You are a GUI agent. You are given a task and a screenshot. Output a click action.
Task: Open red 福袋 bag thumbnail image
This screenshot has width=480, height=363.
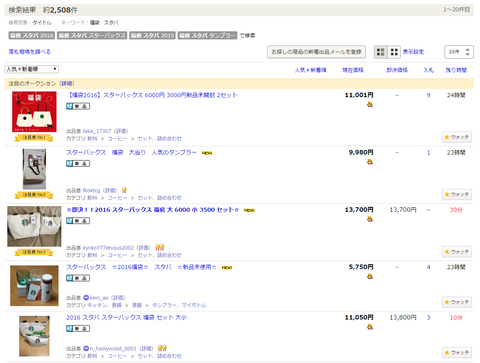pyautogui.click(x=34, y=112)
